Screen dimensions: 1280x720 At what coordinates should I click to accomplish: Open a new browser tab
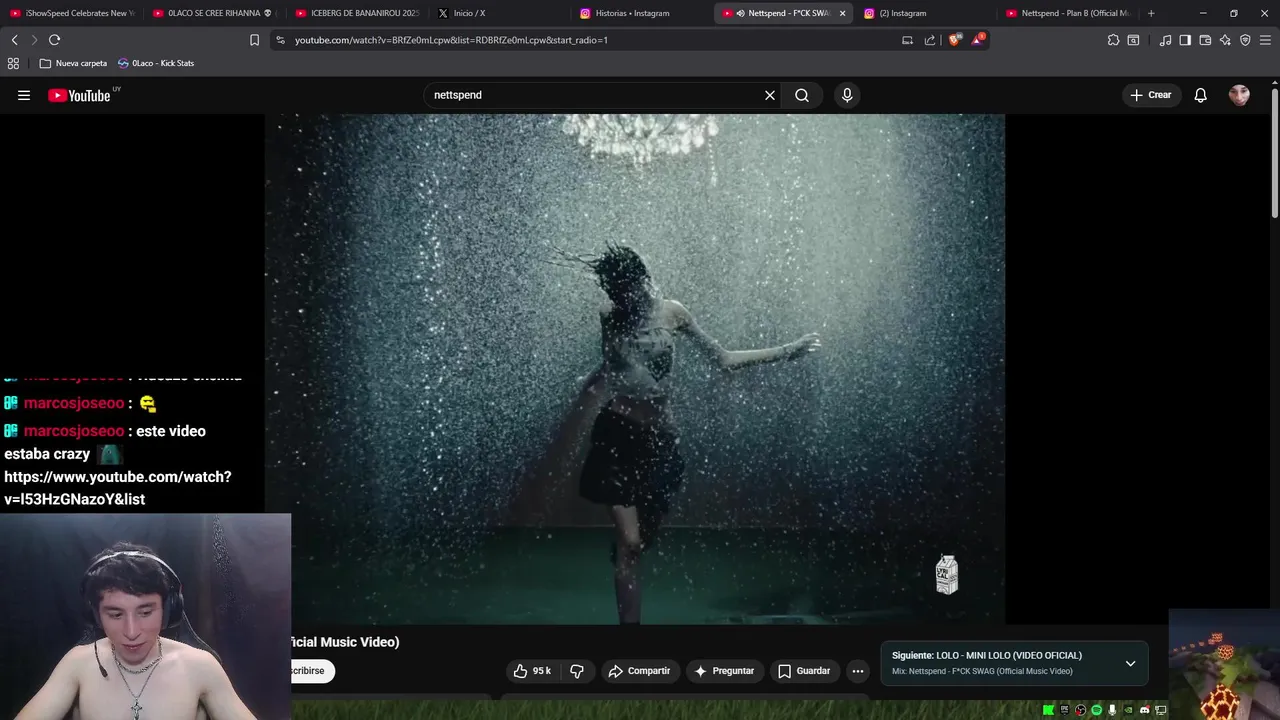1151,13
